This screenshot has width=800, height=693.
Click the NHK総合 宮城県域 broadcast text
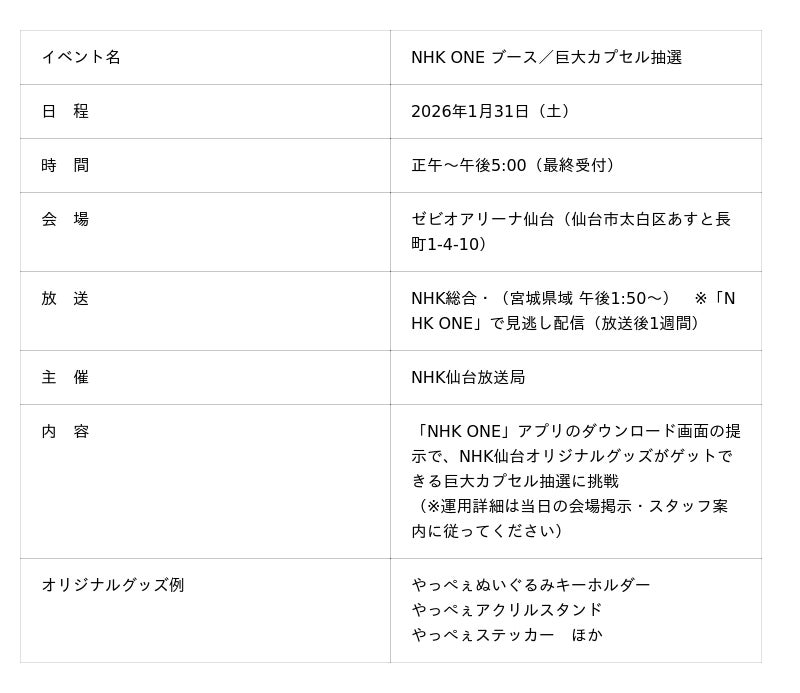point(540,298)
